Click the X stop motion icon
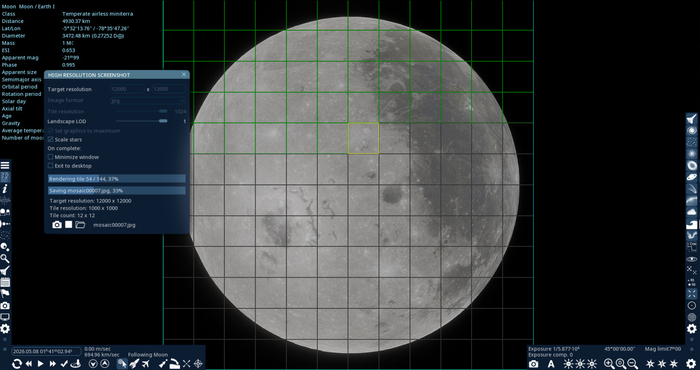700x370 pixels. (187, 364)
